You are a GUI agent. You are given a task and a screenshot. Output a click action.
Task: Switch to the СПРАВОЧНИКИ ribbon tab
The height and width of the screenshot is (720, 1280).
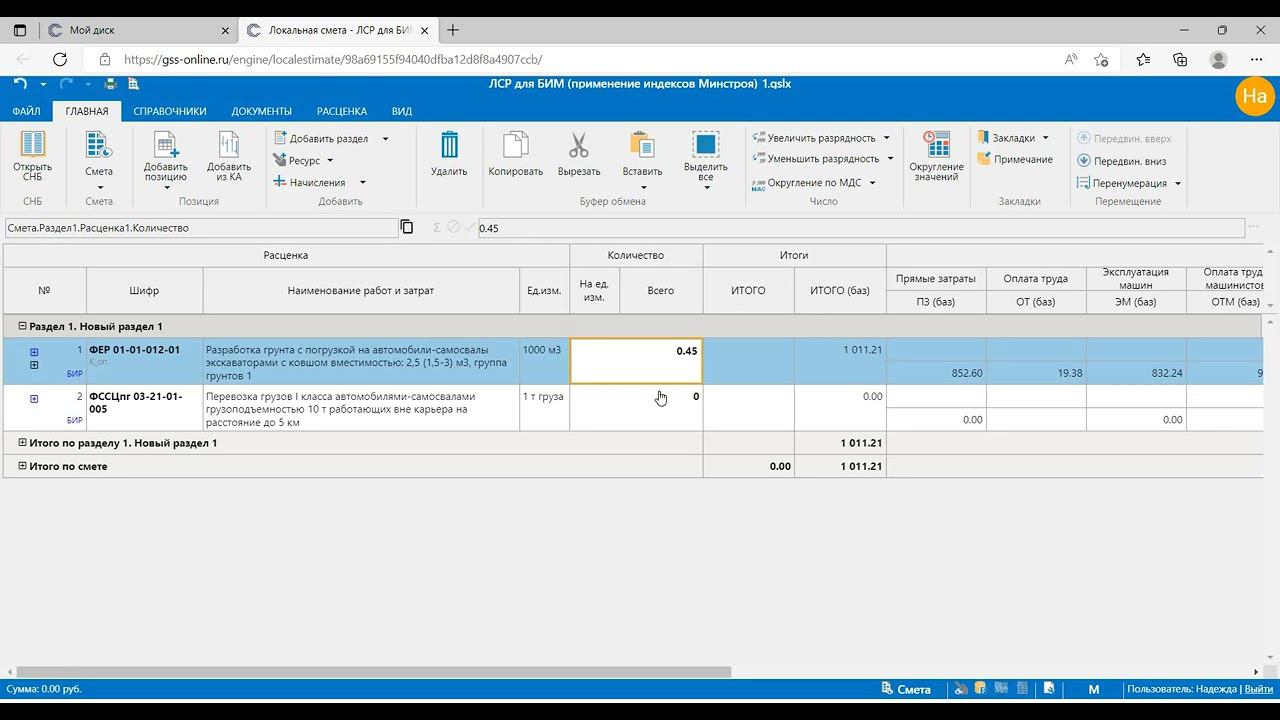(x=170, y=111)
